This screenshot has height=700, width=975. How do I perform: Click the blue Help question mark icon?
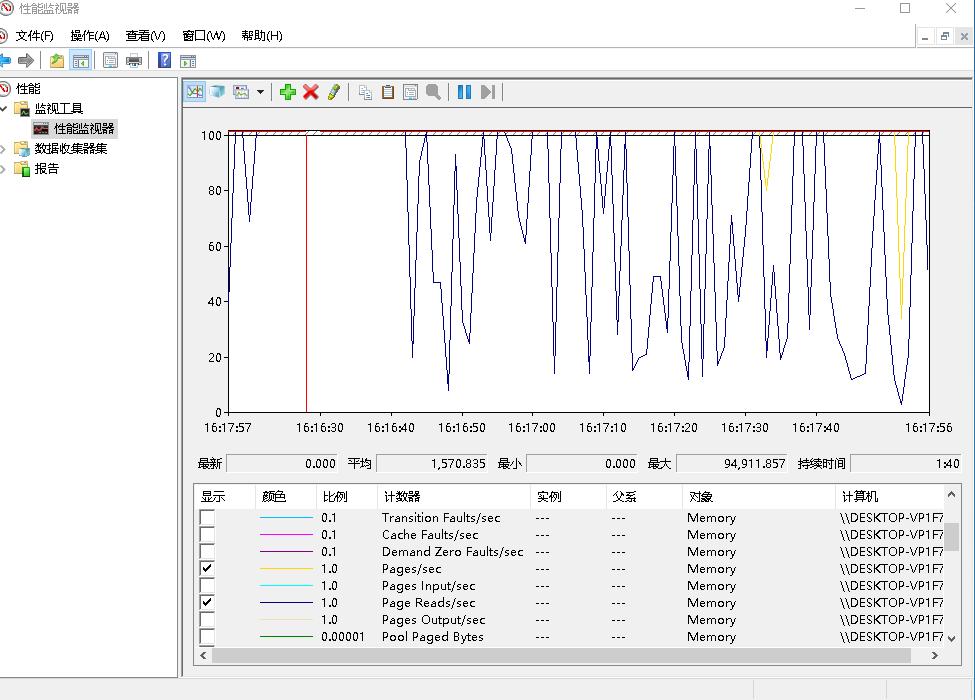pos(165,61)
